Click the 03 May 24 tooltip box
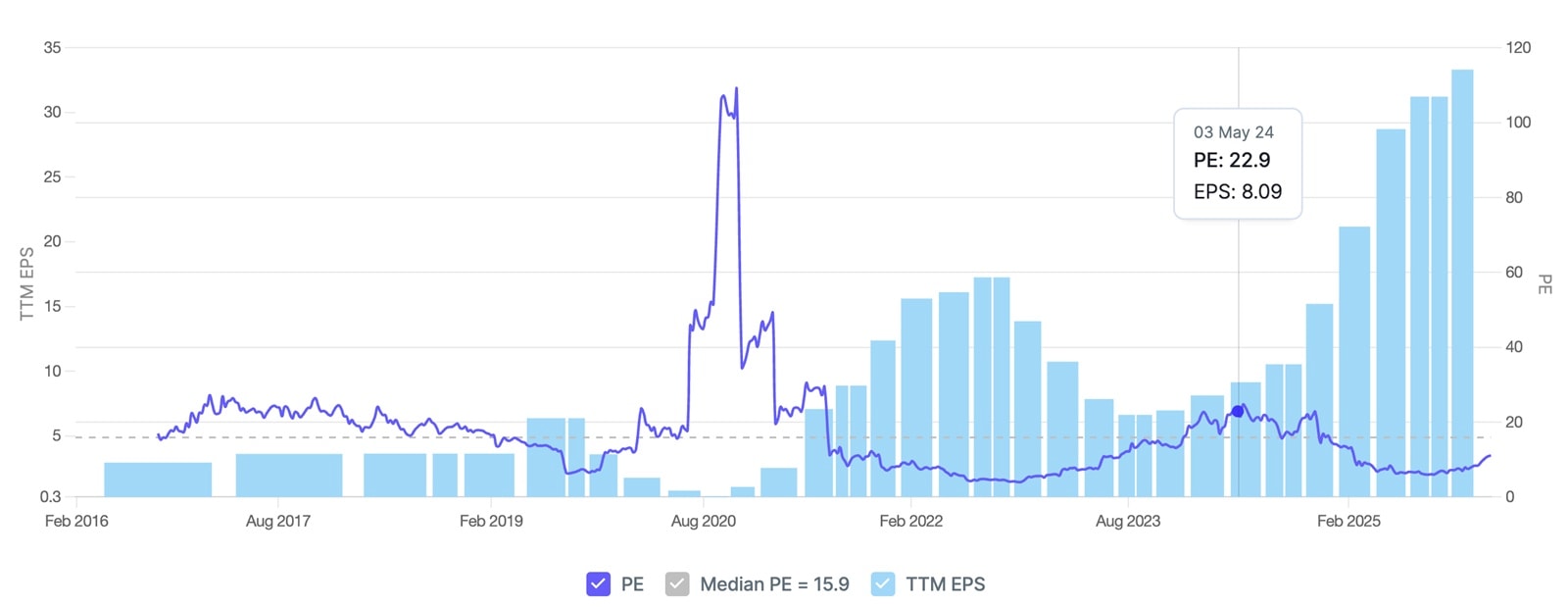 click(1237, 163)
